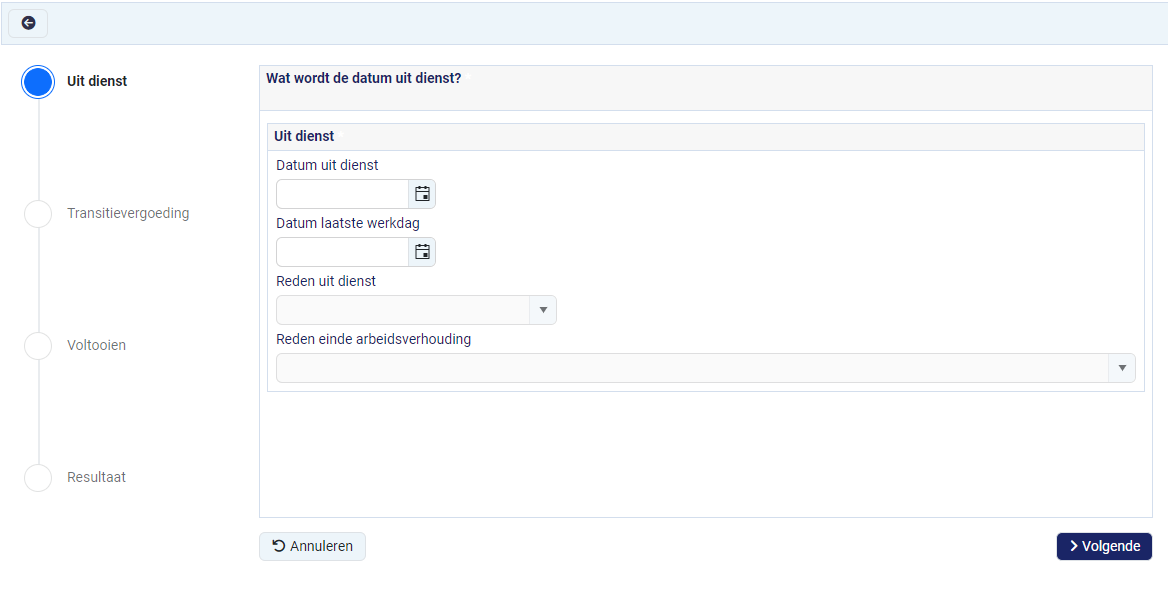This screenshot has height=597, width=1168.
Task: Click the back arrow icon at top
Action: [28, 23]
